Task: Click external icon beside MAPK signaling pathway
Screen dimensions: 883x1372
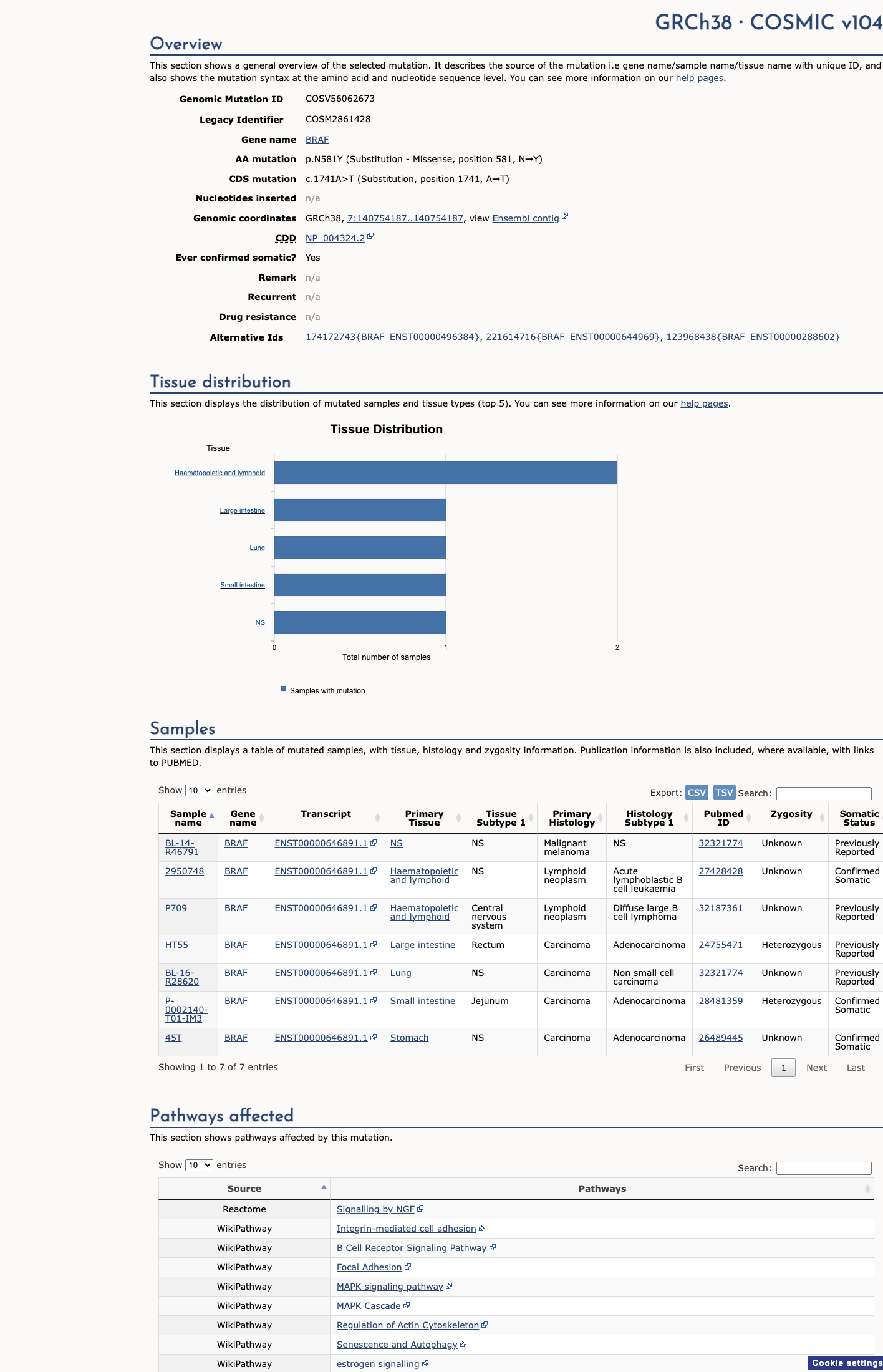Action: point(449,1286)
